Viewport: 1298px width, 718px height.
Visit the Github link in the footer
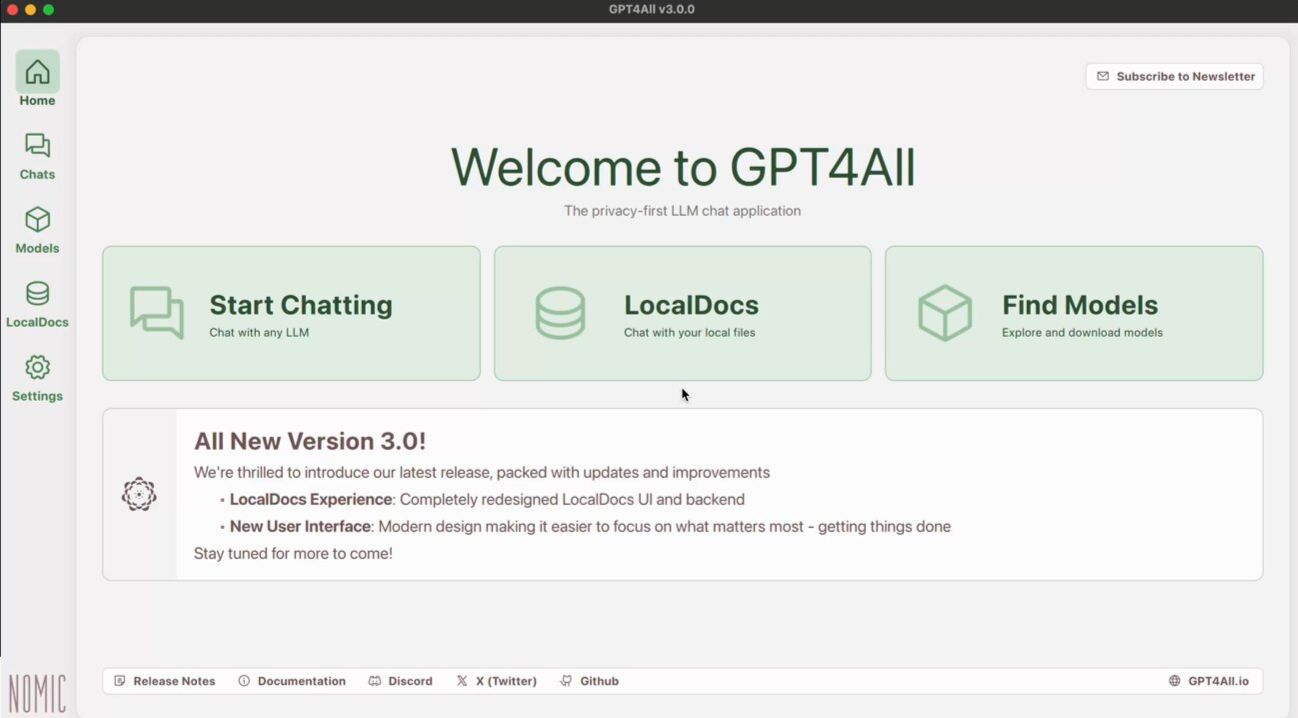pyautogui.click(x=589, y=681)
